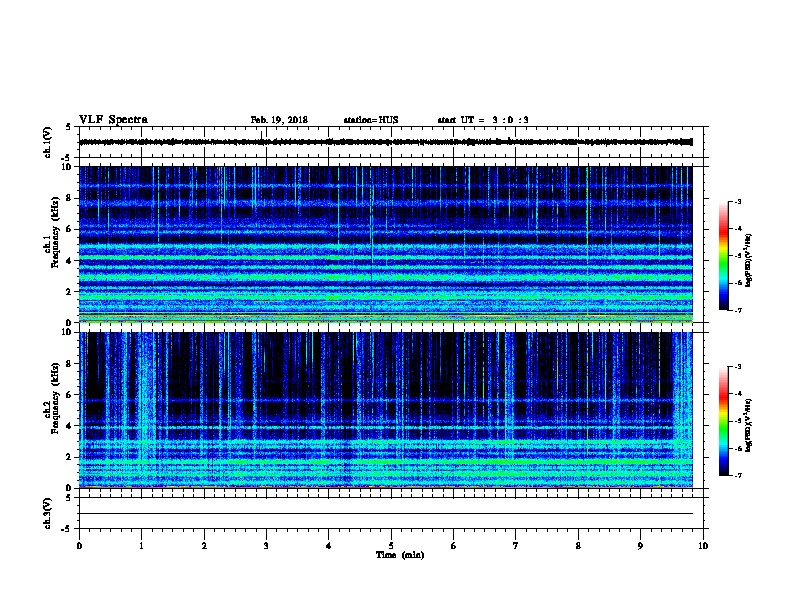The width and height of the screenshot is (792, 612).
Task: Click the "Time (min)" x-axis label
Action: (400, 555)
